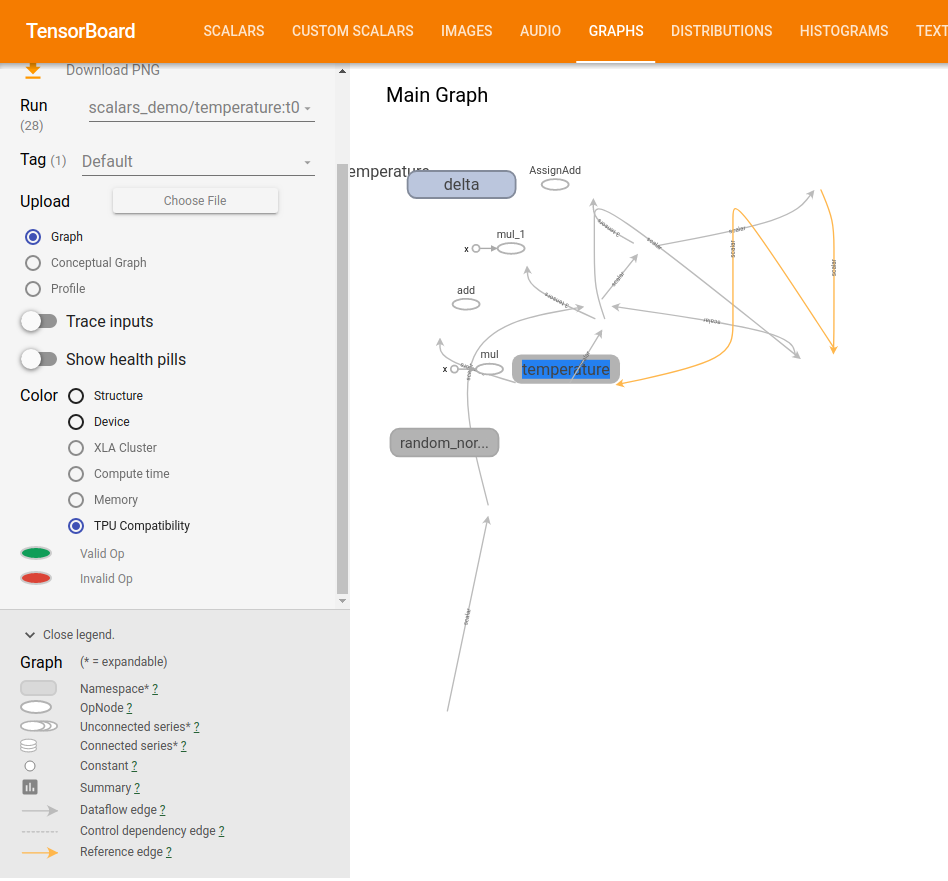Click the Choose File upload button
This screenshot has width=948, height=881.
pos(195,201)
